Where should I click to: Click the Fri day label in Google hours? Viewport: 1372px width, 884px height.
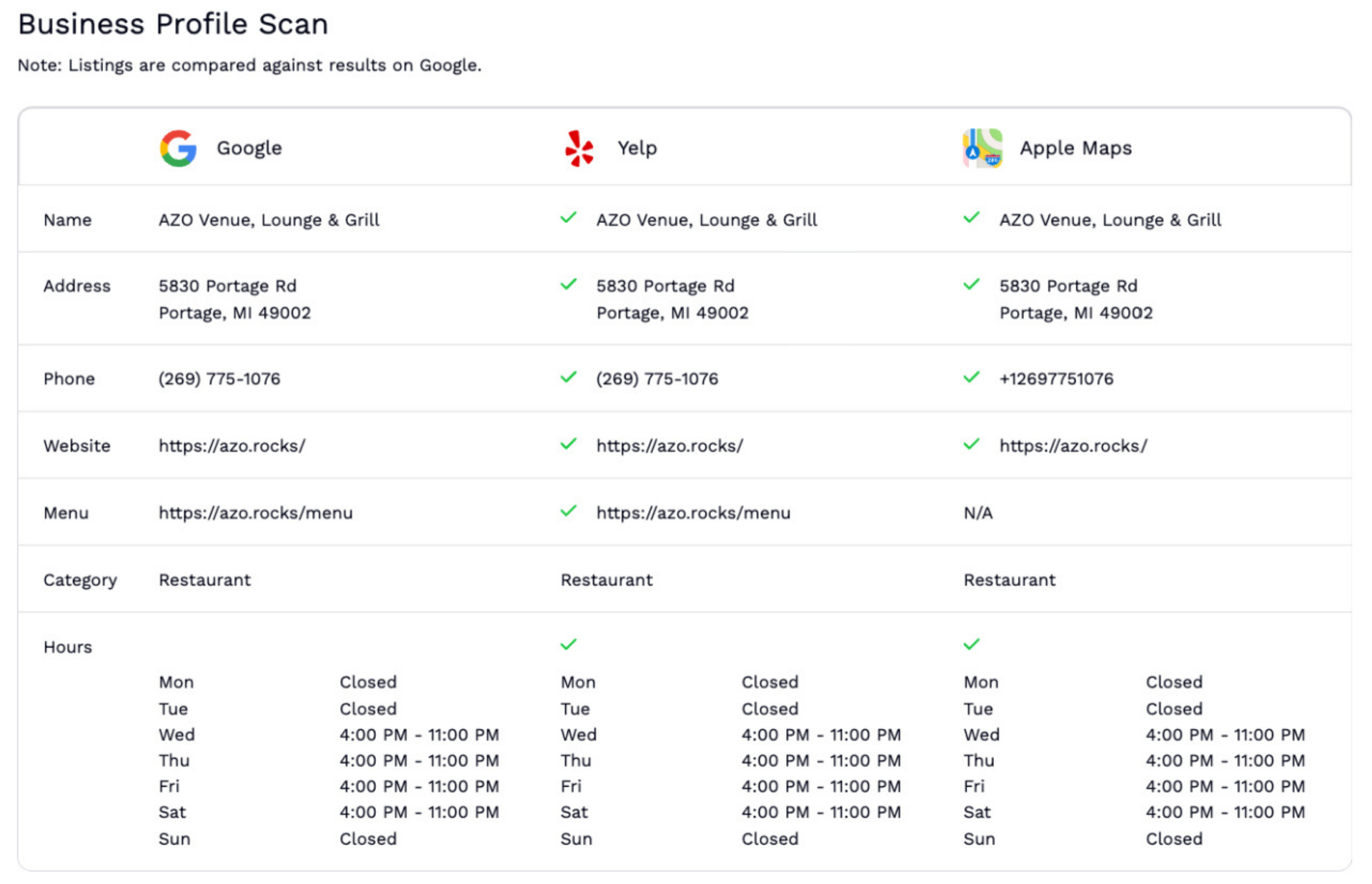coord(169,786)
